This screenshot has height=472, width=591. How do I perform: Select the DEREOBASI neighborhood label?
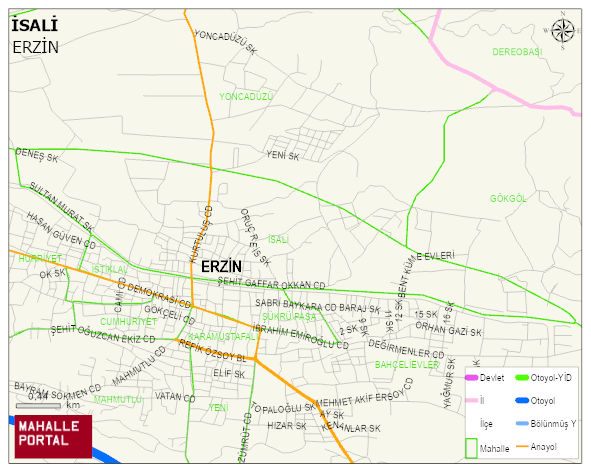(x=517, y=52)
